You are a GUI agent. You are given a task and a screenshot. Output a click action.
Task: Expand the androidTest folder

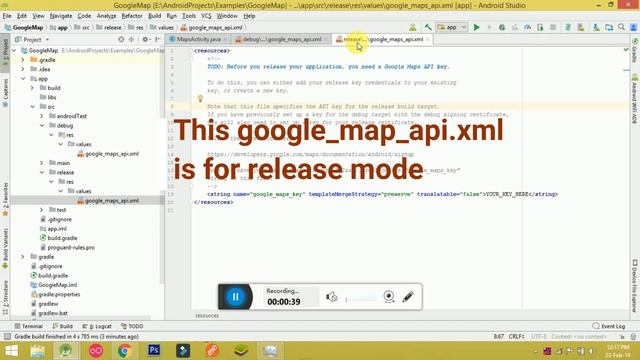pyautogui.click(x=42, y=116)
